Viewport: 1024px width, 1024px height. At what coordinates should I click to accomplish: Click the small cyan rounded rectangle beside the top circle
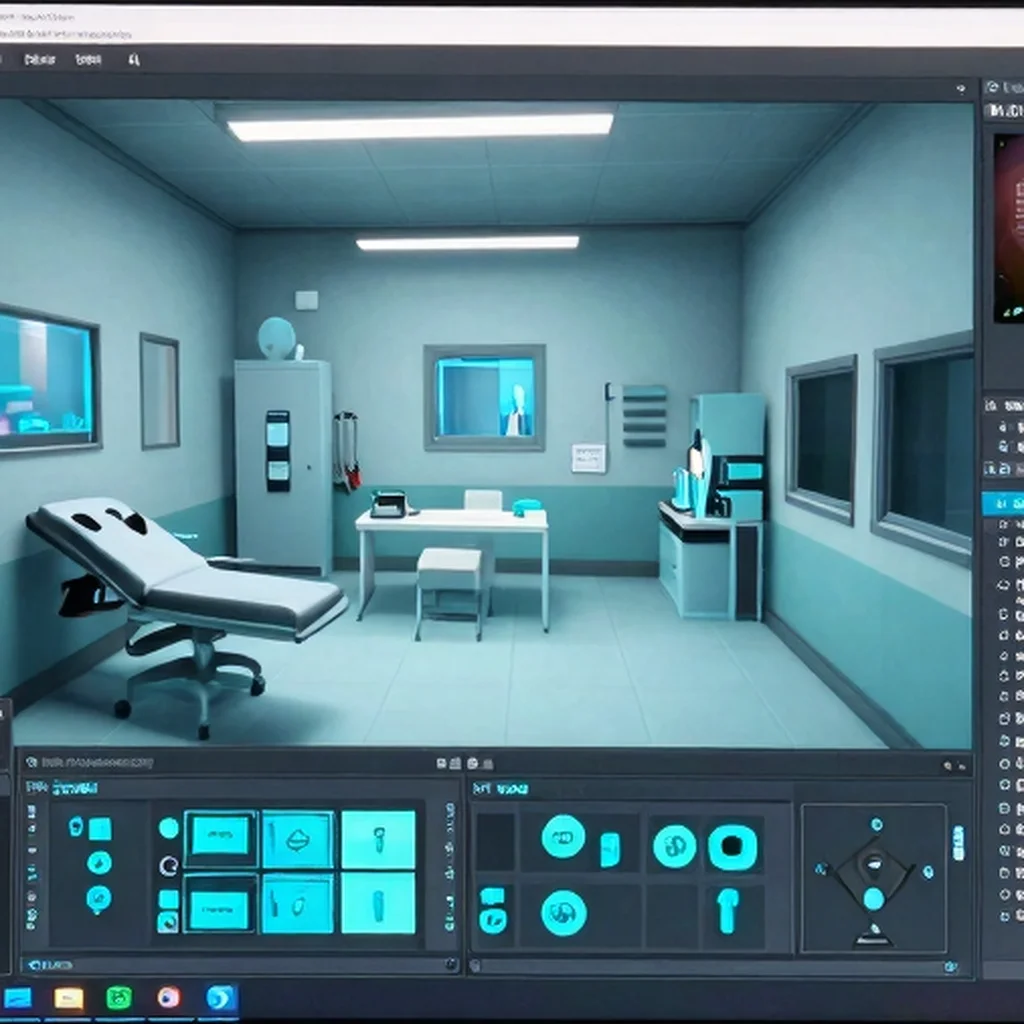coord(610,850)
